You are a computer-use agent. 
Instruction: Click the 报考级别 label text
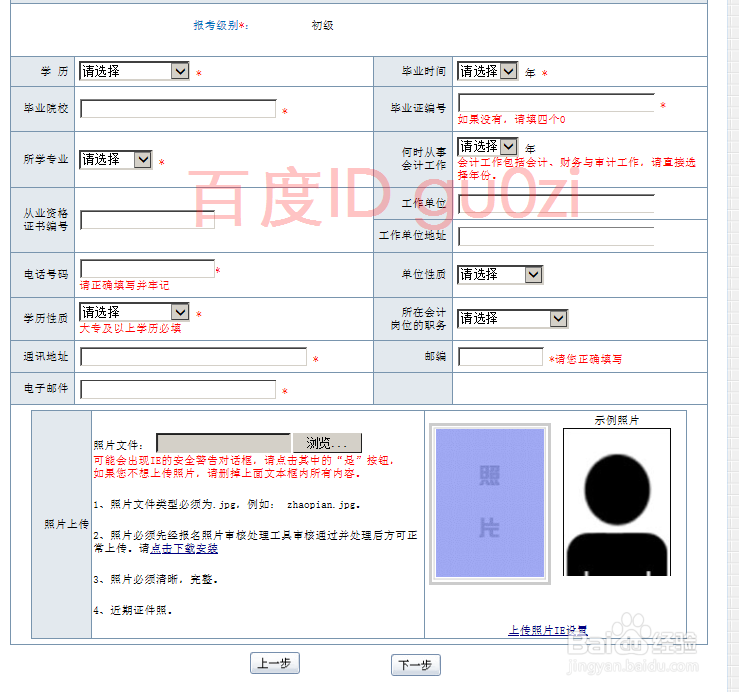221,25
